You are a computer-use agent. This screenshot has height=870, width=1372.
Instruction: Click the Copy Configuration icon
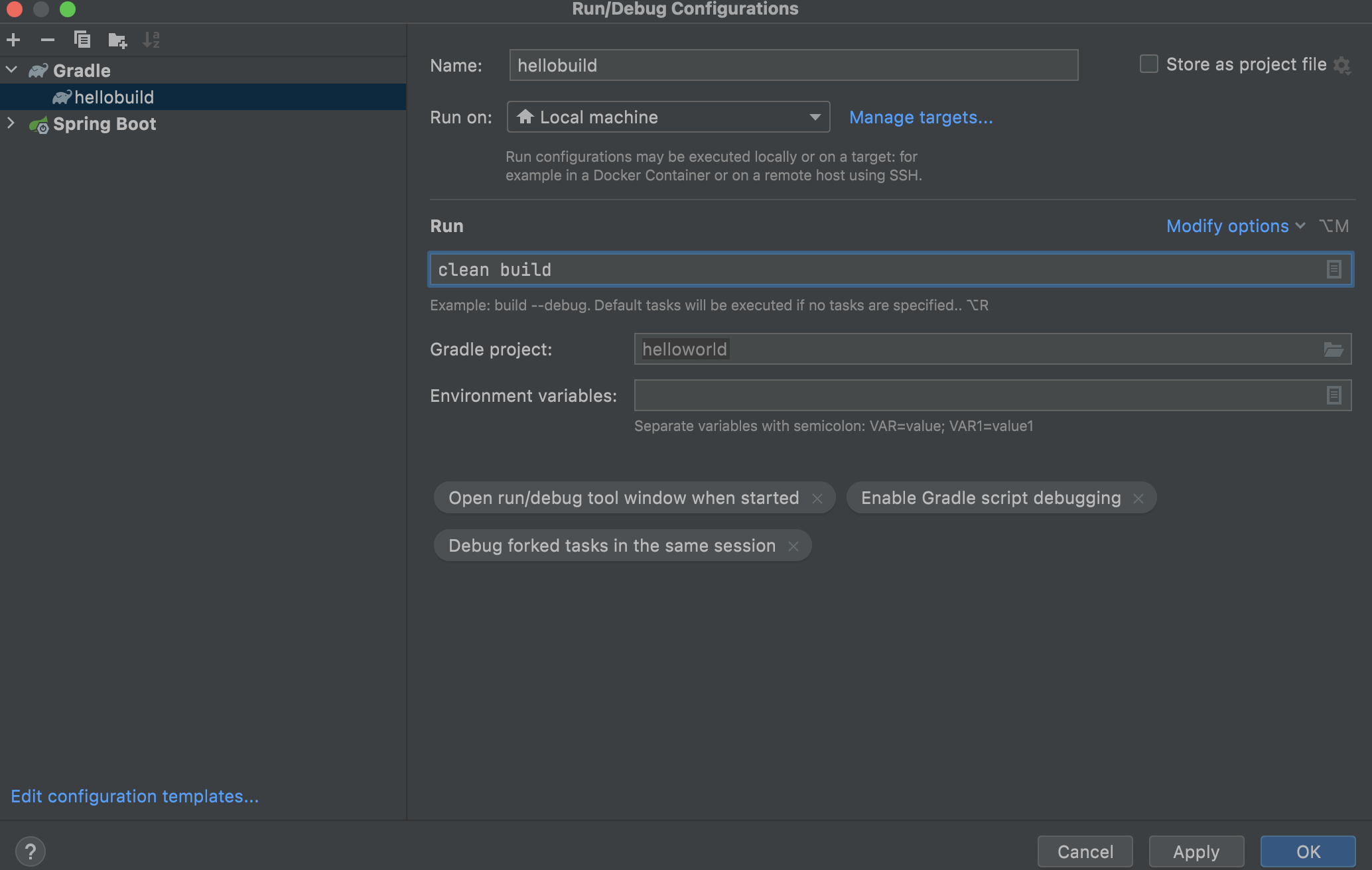[x=82, y=40]
